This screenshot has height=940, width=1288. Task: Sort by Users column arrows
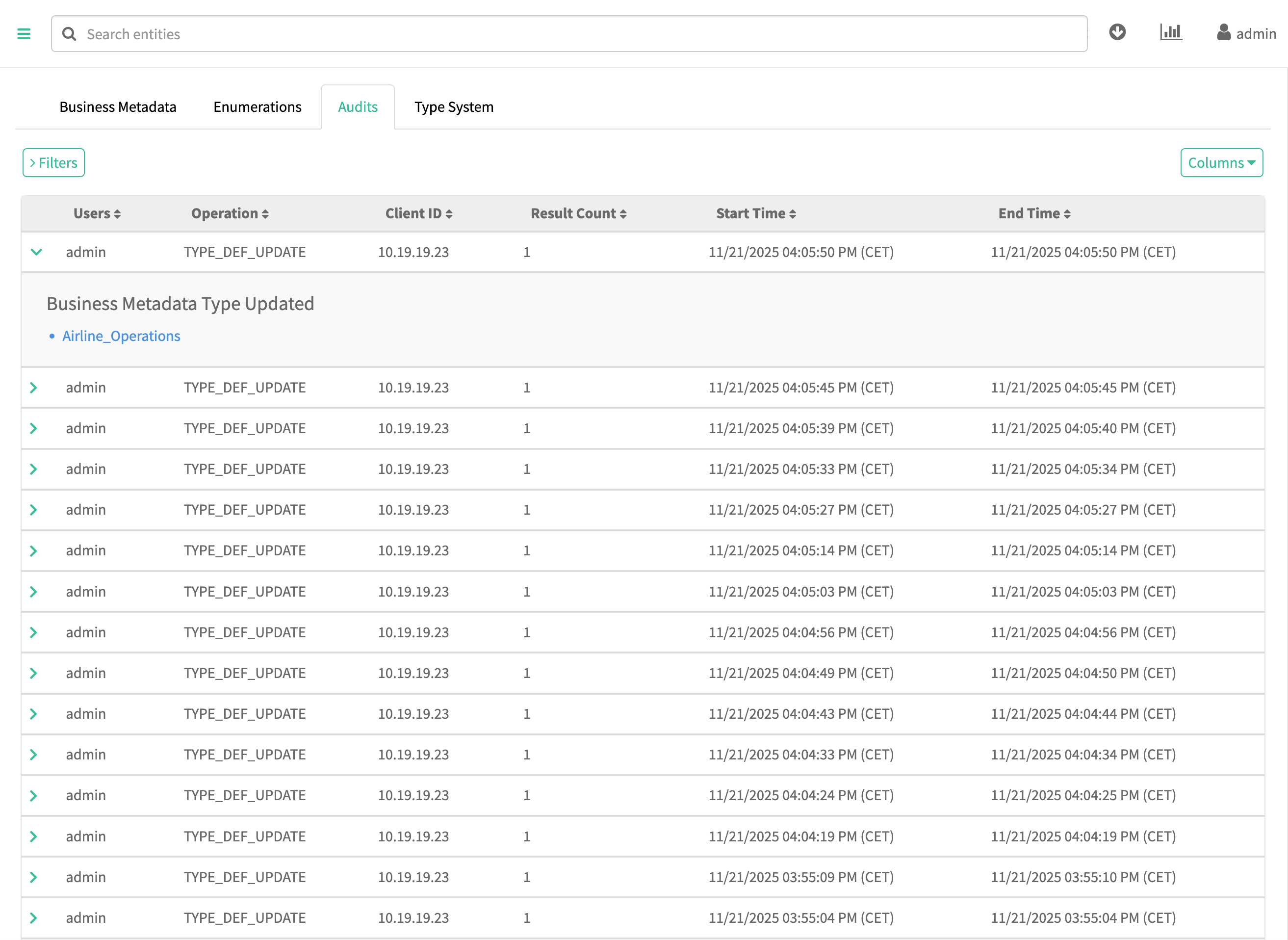coord(117,214)
